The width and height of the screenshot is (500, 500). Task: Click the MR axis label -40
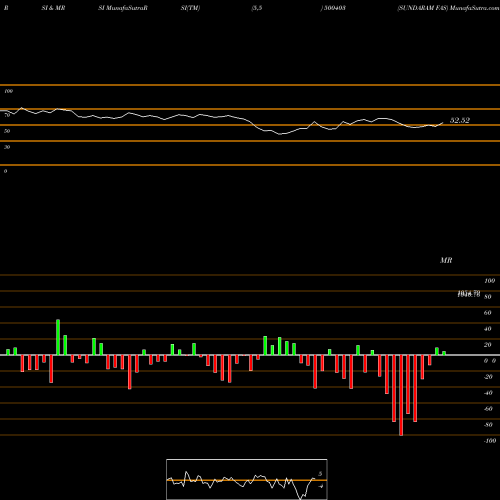point(488,393)
